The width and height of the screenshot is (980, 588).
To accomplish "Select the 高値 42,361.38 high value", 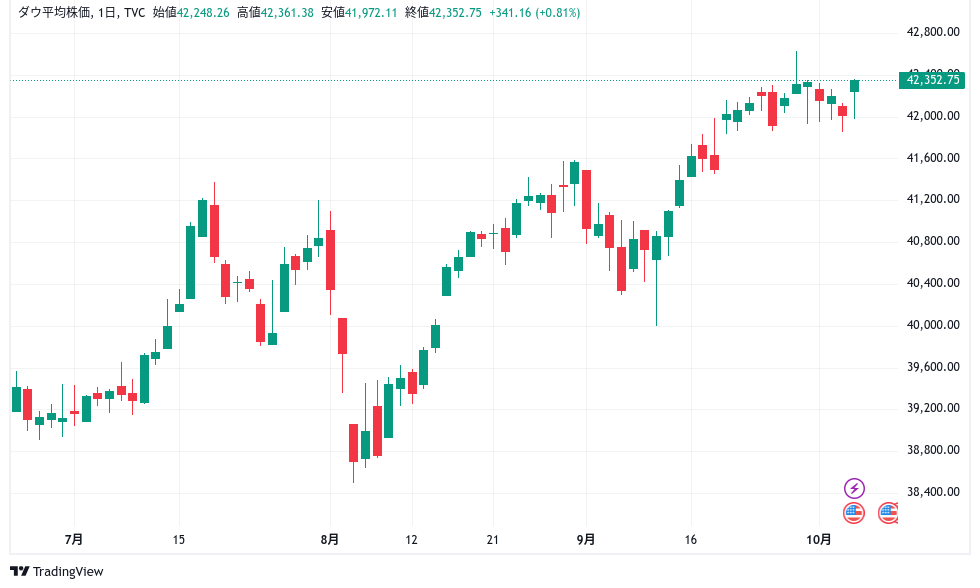I will 275,12.
